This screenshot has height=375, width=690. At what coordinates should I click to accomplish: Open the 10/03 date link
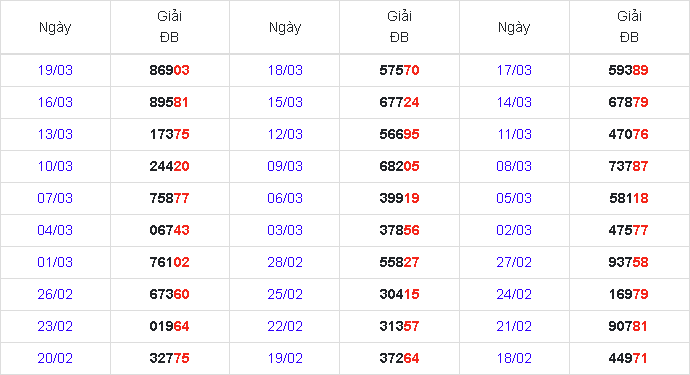(x=55, y=166)
